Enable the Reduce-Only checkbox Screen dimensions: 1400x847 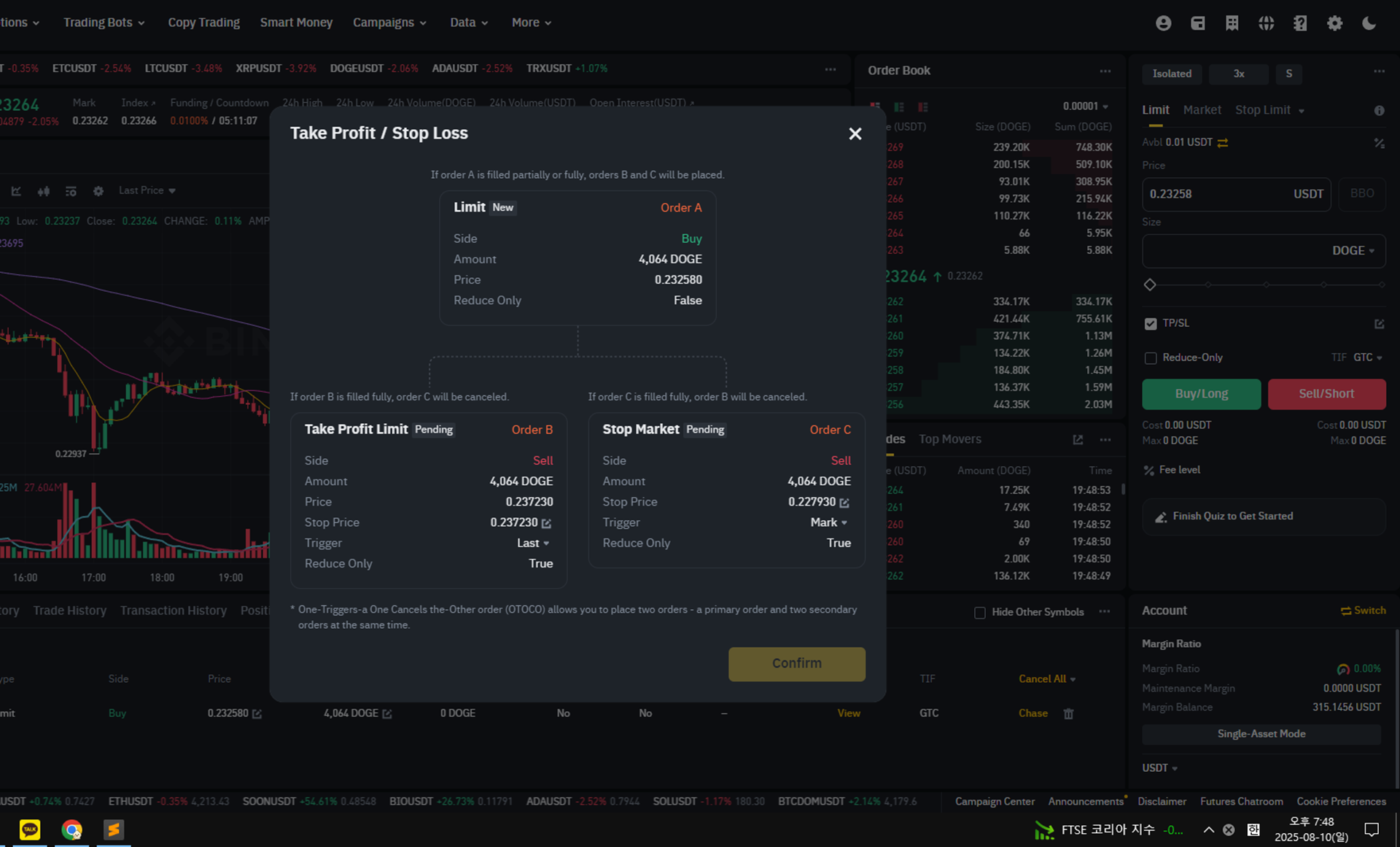tap(1151, 357)
